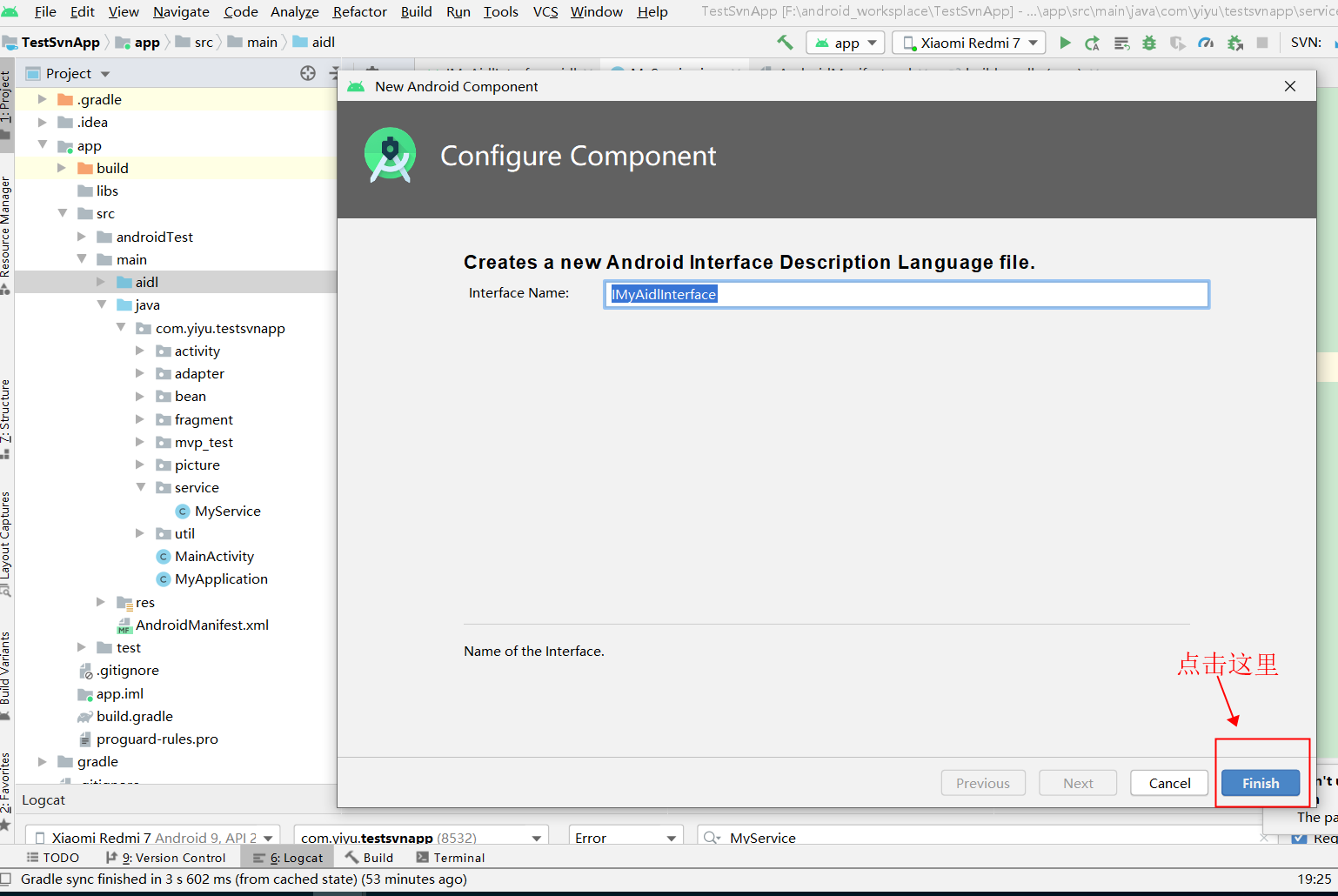Viewport: 1338px width, 896px height.
Task: Click the Stop square icon in the toolbar
Action: 1262,43
